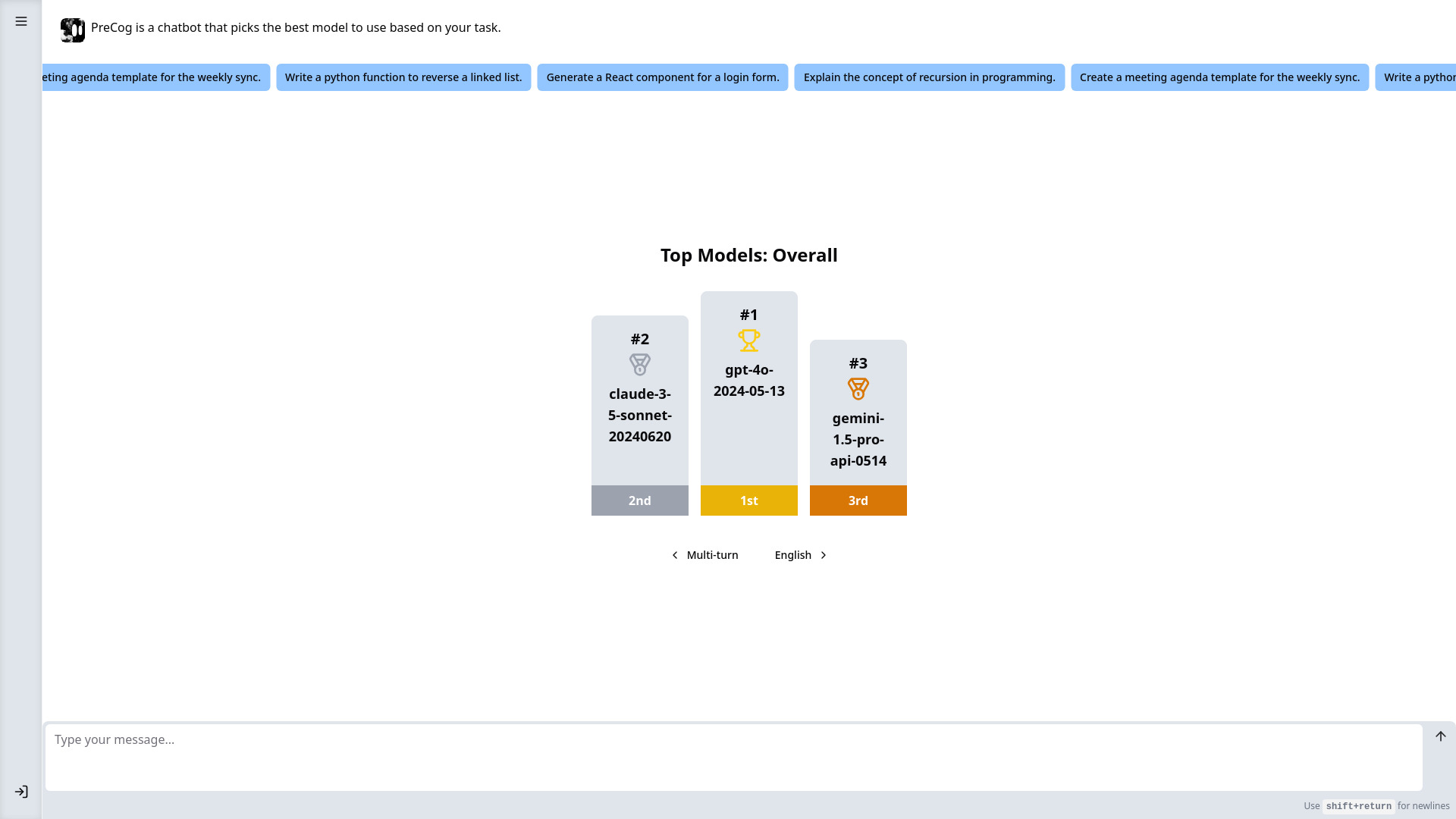Click the scroll up arrow icon
This screenshot has width=1456, height=819.
point(1441,736)
